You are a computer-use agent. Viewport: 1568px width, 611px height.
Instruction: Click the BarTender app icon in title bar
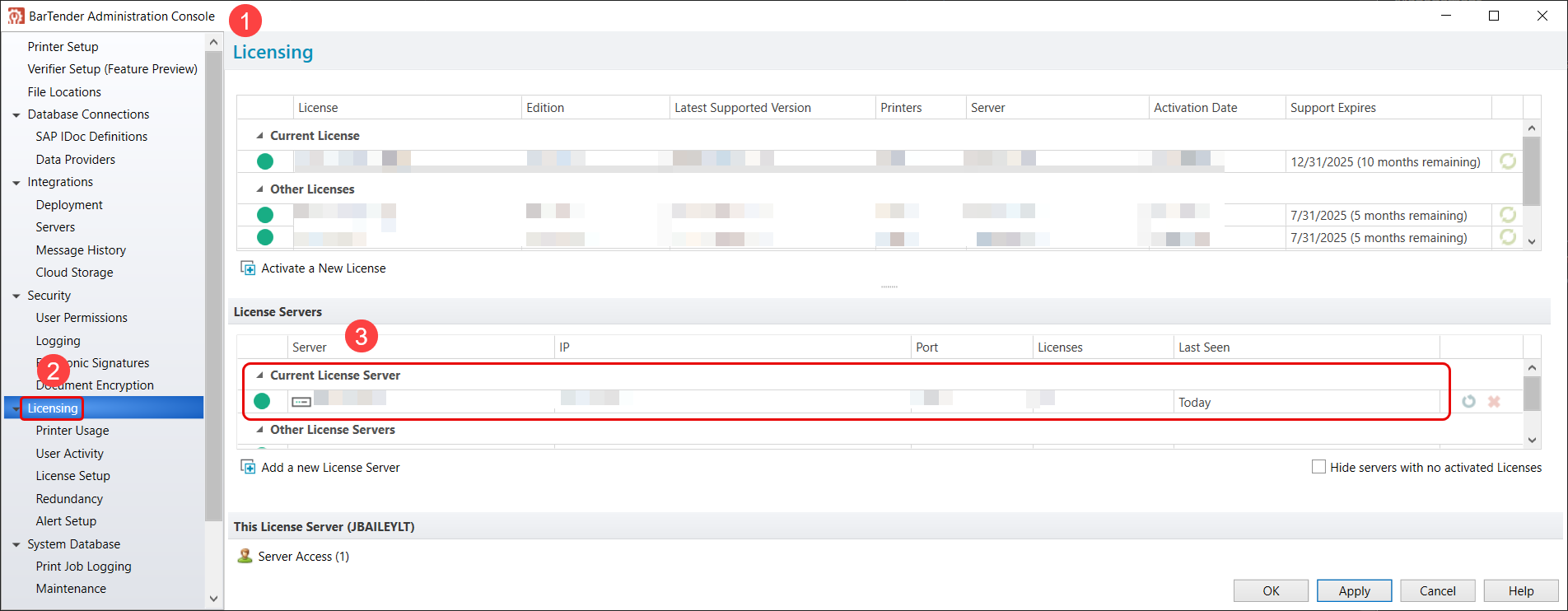(x=16, y=16)
